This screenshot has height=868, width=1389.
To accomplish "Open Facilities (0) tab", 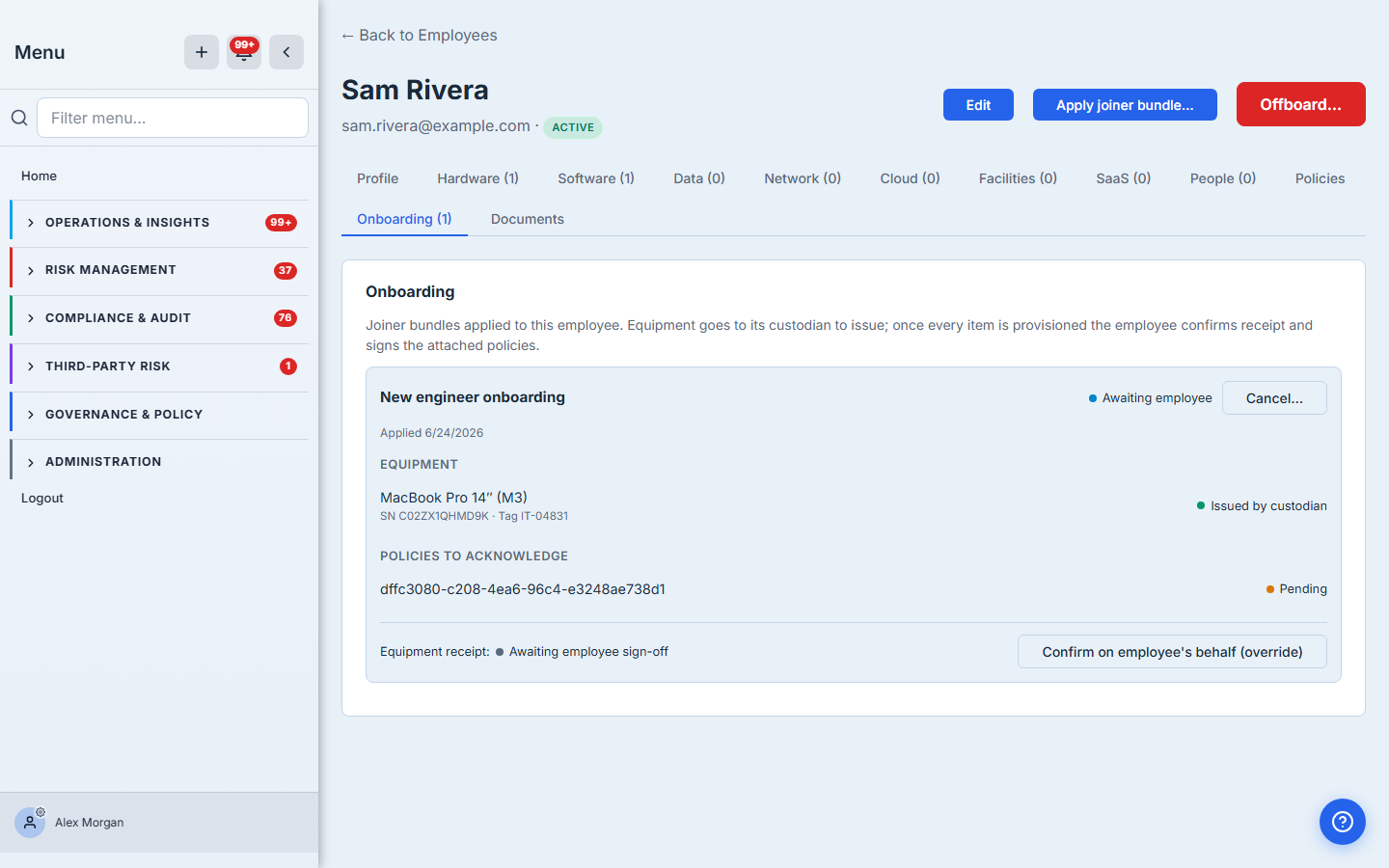I will pyautogui.click(x=1018, y=178).
